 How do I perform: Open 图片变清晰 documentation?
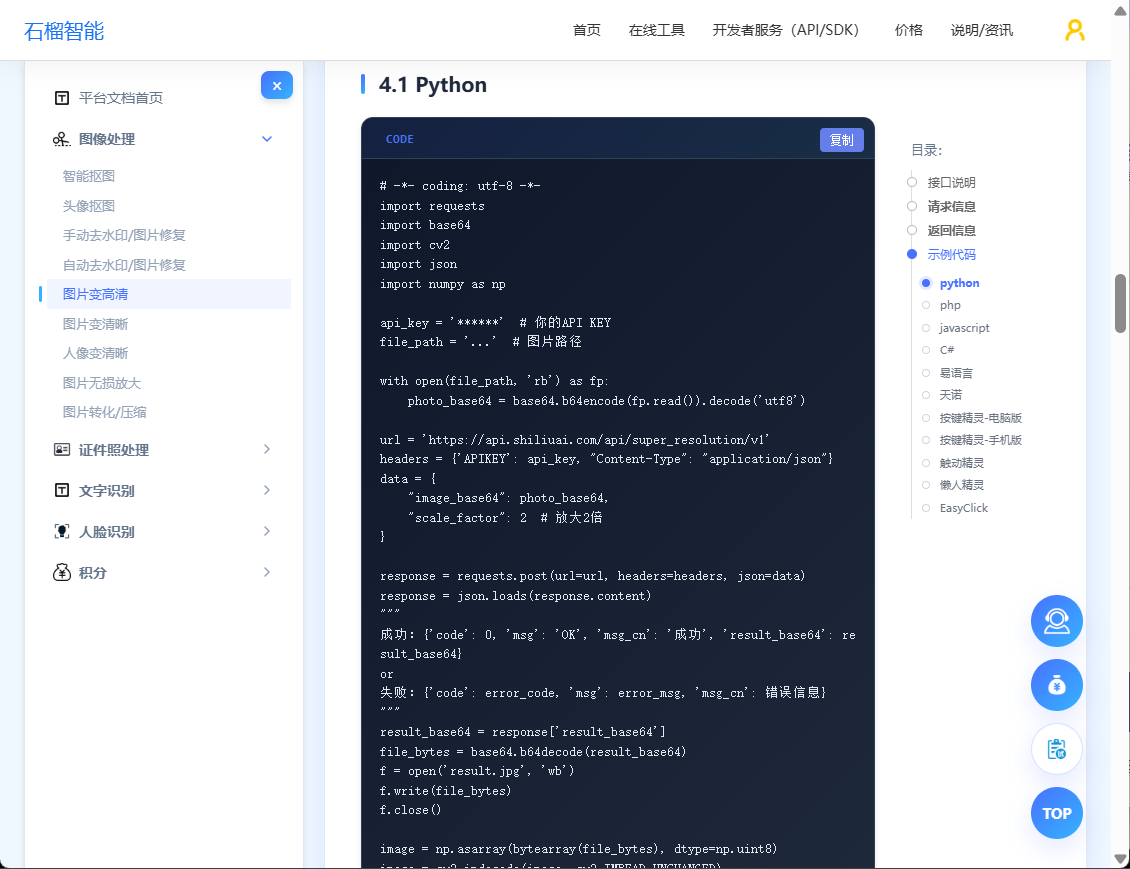(x=95, y=324)
